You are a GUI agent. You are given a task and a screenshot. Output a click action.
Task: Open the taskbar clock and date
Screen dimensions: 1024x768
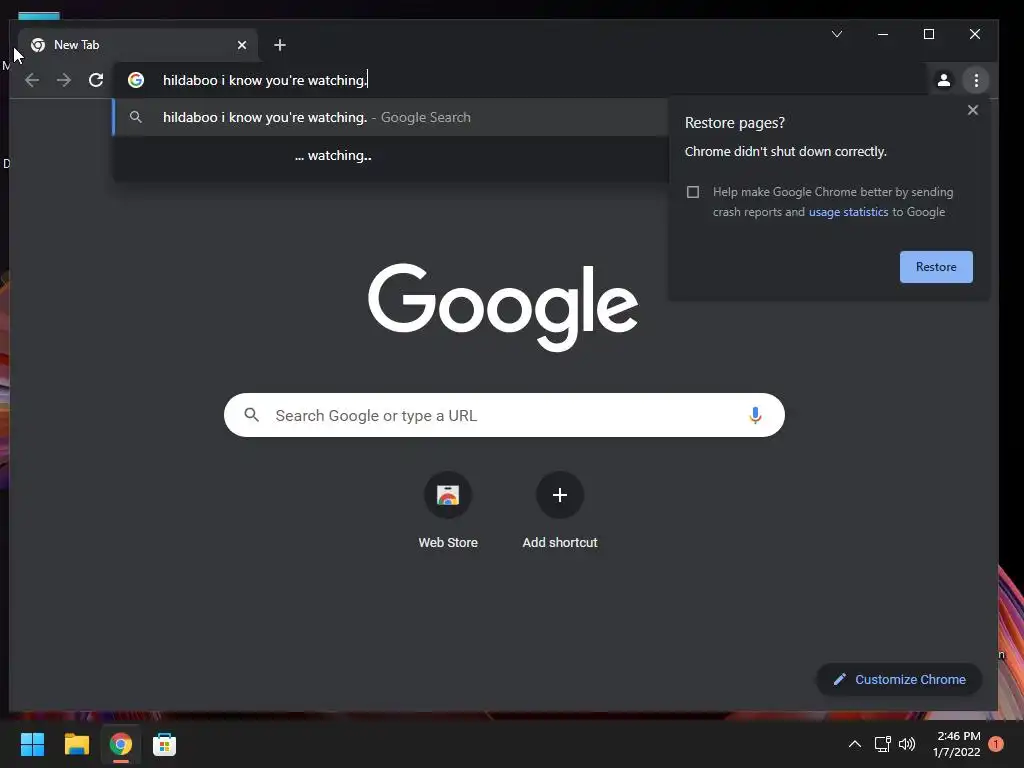pyautogui.click(x=957, y=744)
